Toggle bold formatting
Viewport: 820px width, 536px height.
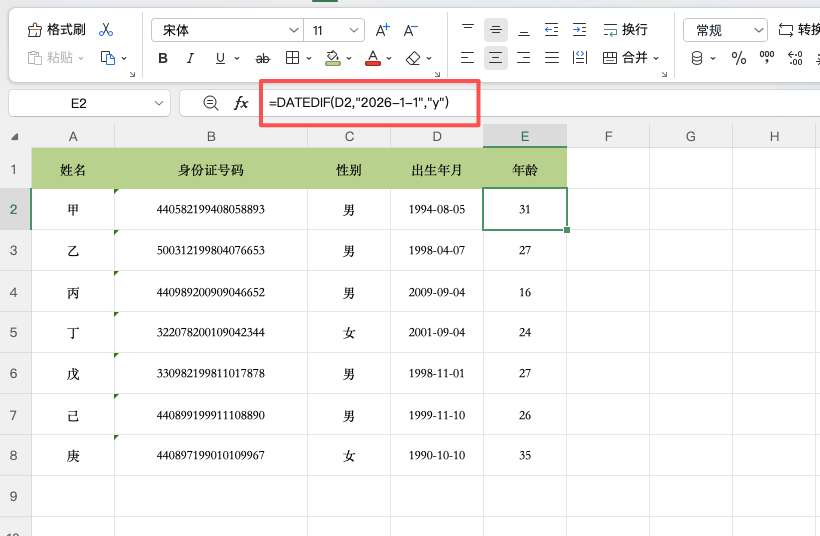pos(163,58)
